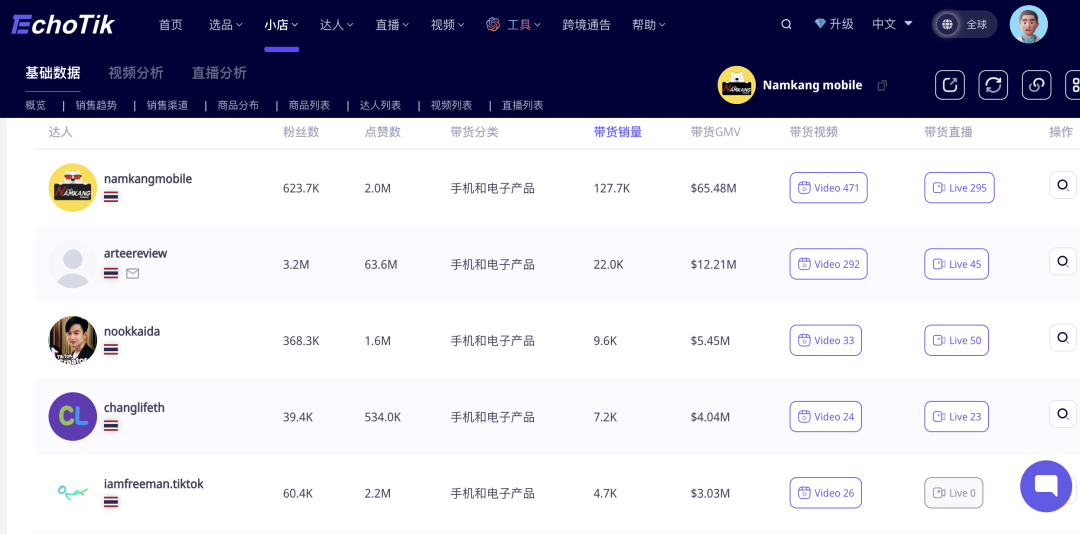1080x534 pixels.
Task: Switch to the 视频分析 tab
Action: [136, 73]
